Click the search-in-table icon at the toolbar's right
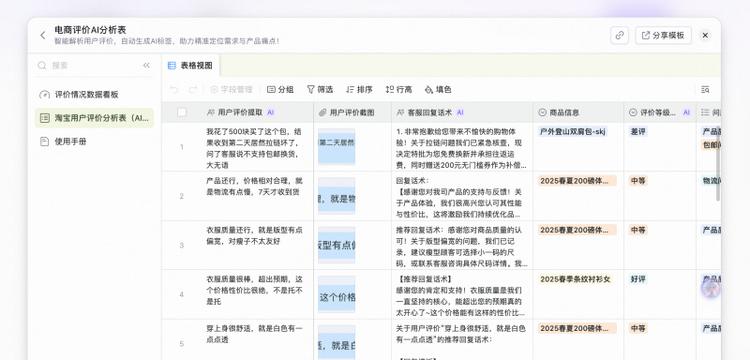Image resolution: width=750 pixels, height=360 pixels. [x=705, y=89]
